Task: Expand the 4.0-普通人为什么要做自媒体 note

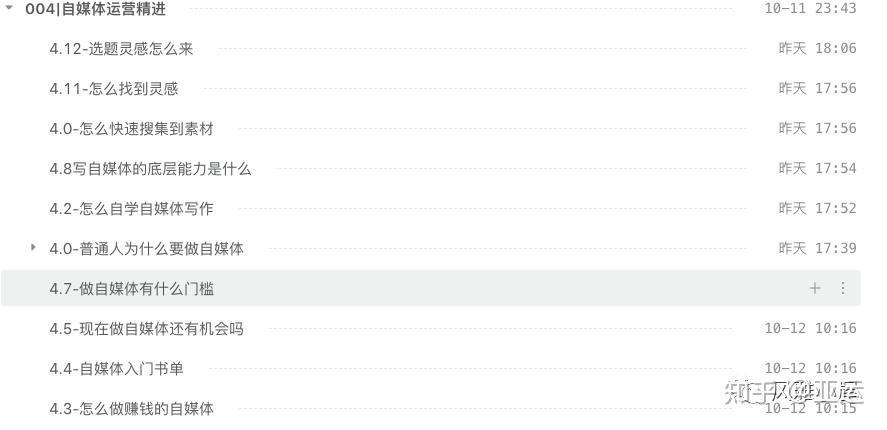Action: click(x=34, y=247)
